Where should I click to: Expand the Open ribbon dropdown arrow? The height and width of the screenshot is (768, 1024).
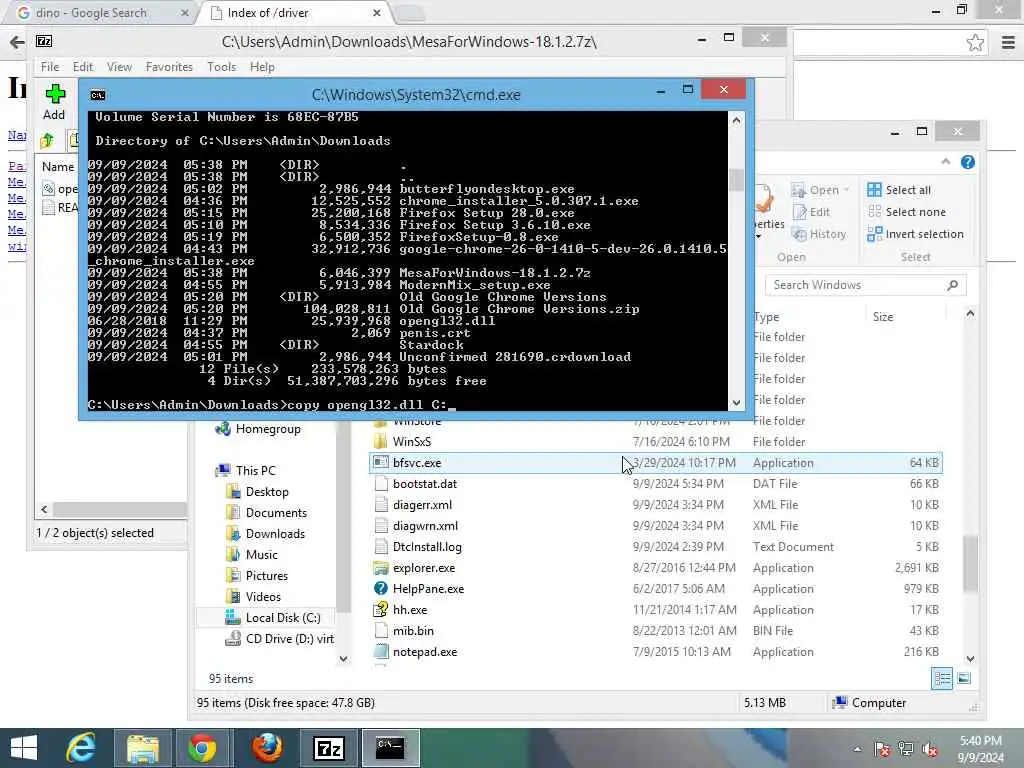pyautogui.click(x=846, y=190)
